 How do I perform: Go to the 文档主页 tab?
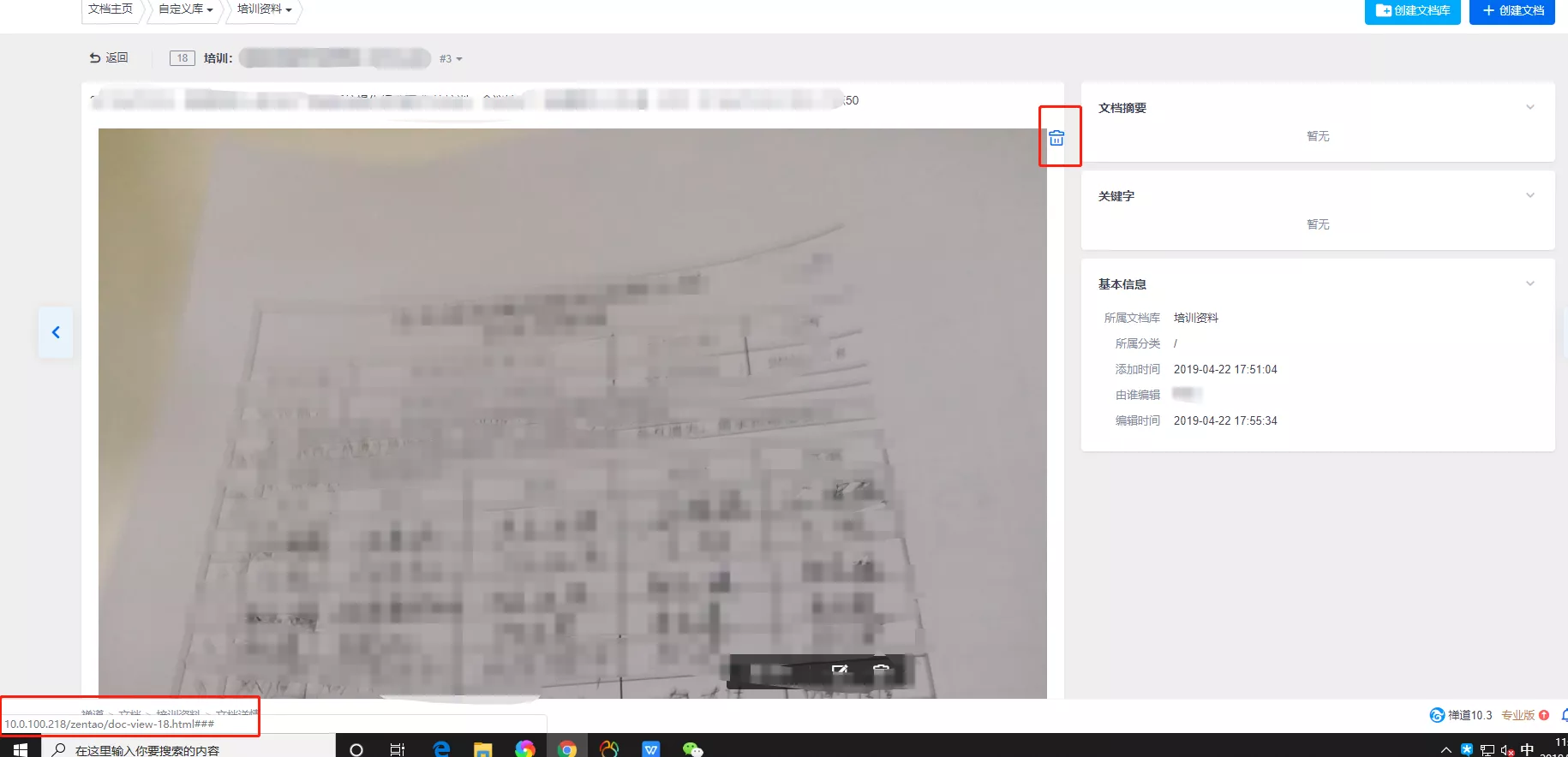point(111,9)
